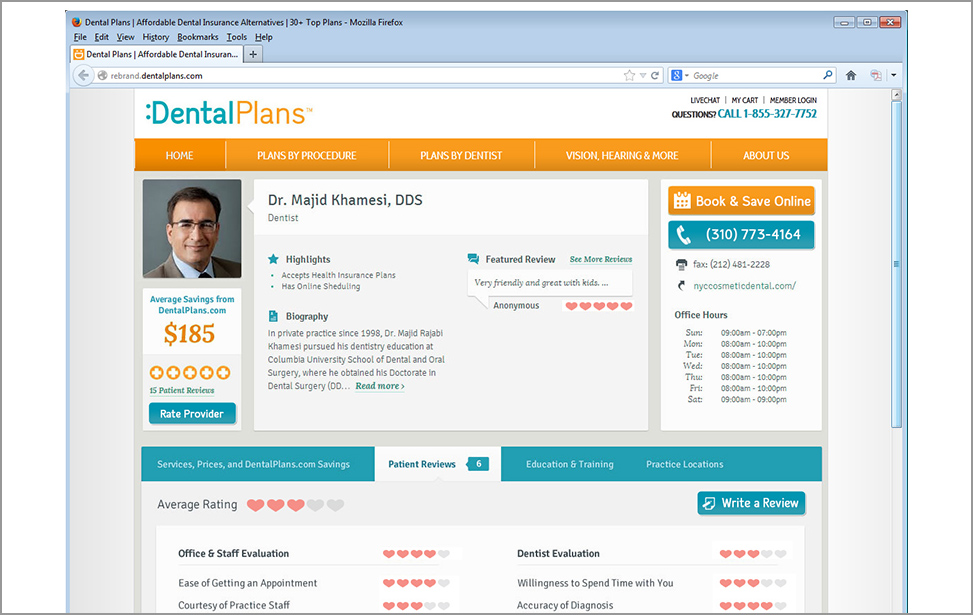Click the "$185" average savings amount

(189, 334)
